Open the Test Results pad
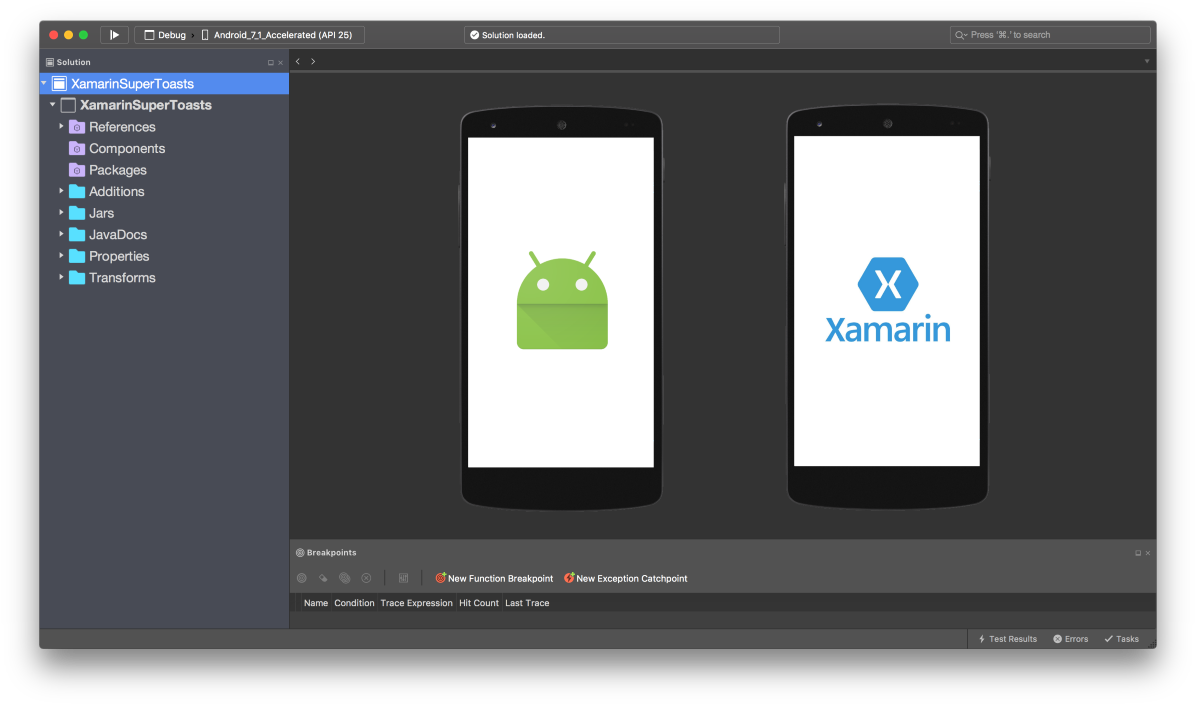Screen dimensions: 1195x704 1008,639
